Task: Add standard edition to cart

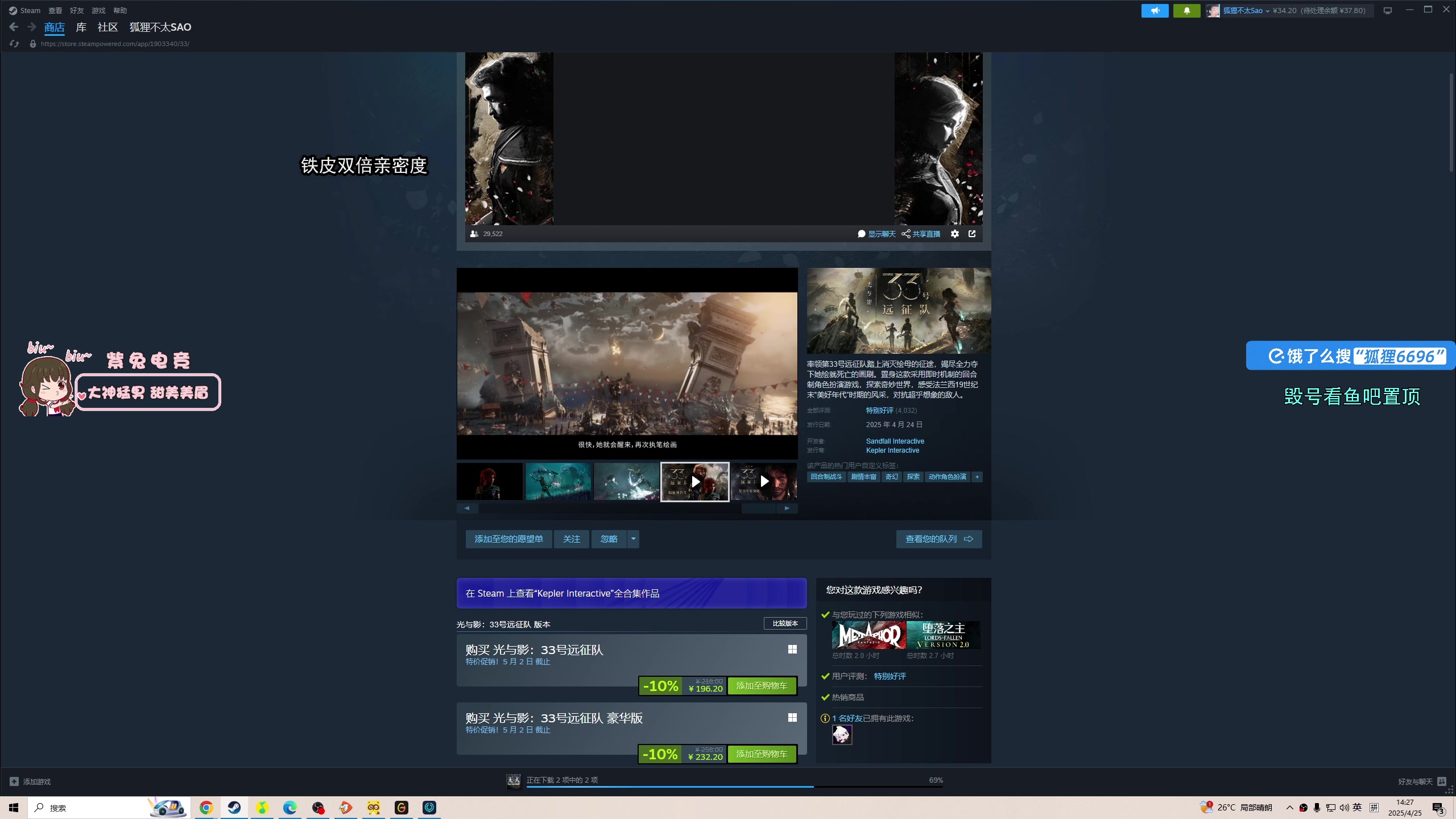Action: coord(762,685)
